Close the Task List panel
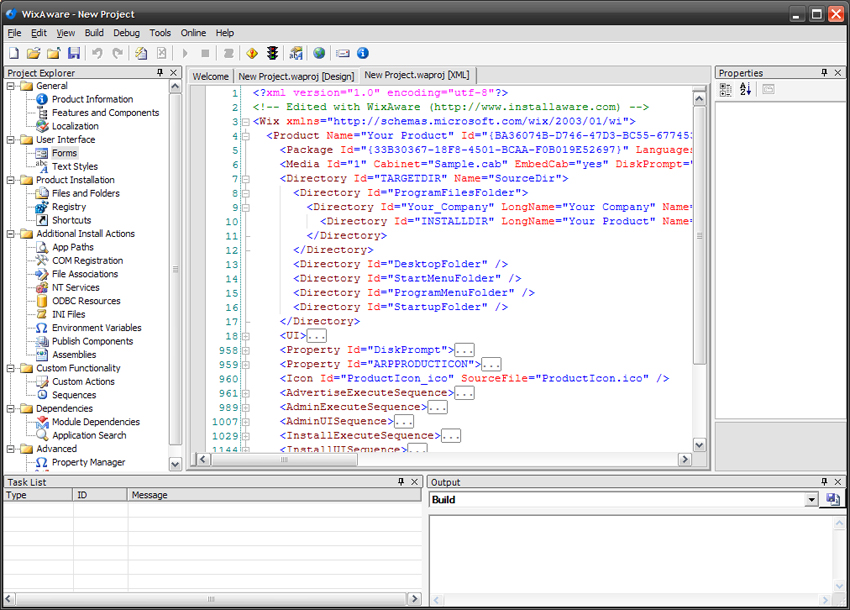Image resolution: width=850 pixels, height=610 pixels. [x=414, y=481]
